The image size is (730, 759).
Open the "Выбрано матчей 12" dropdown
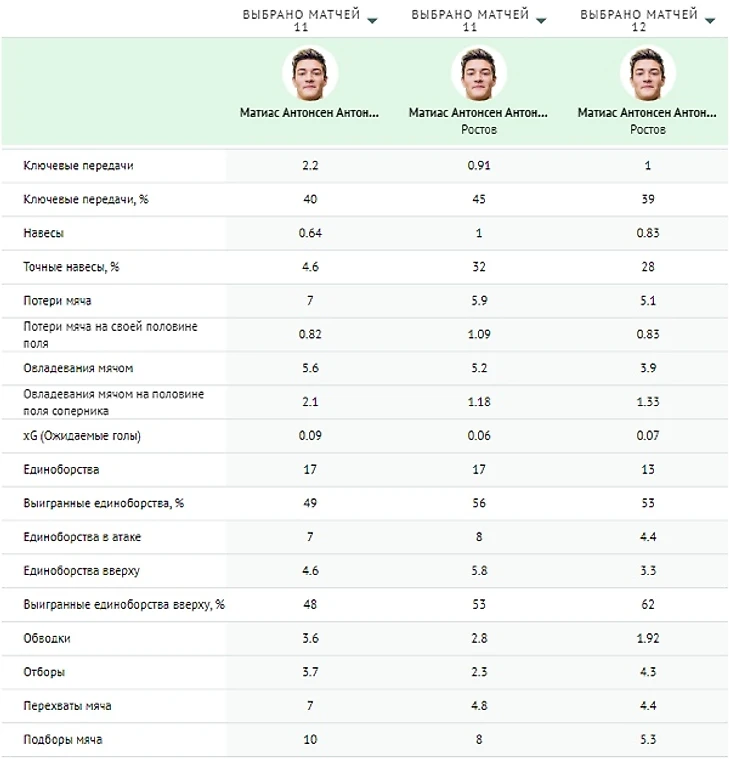(710, 20)
